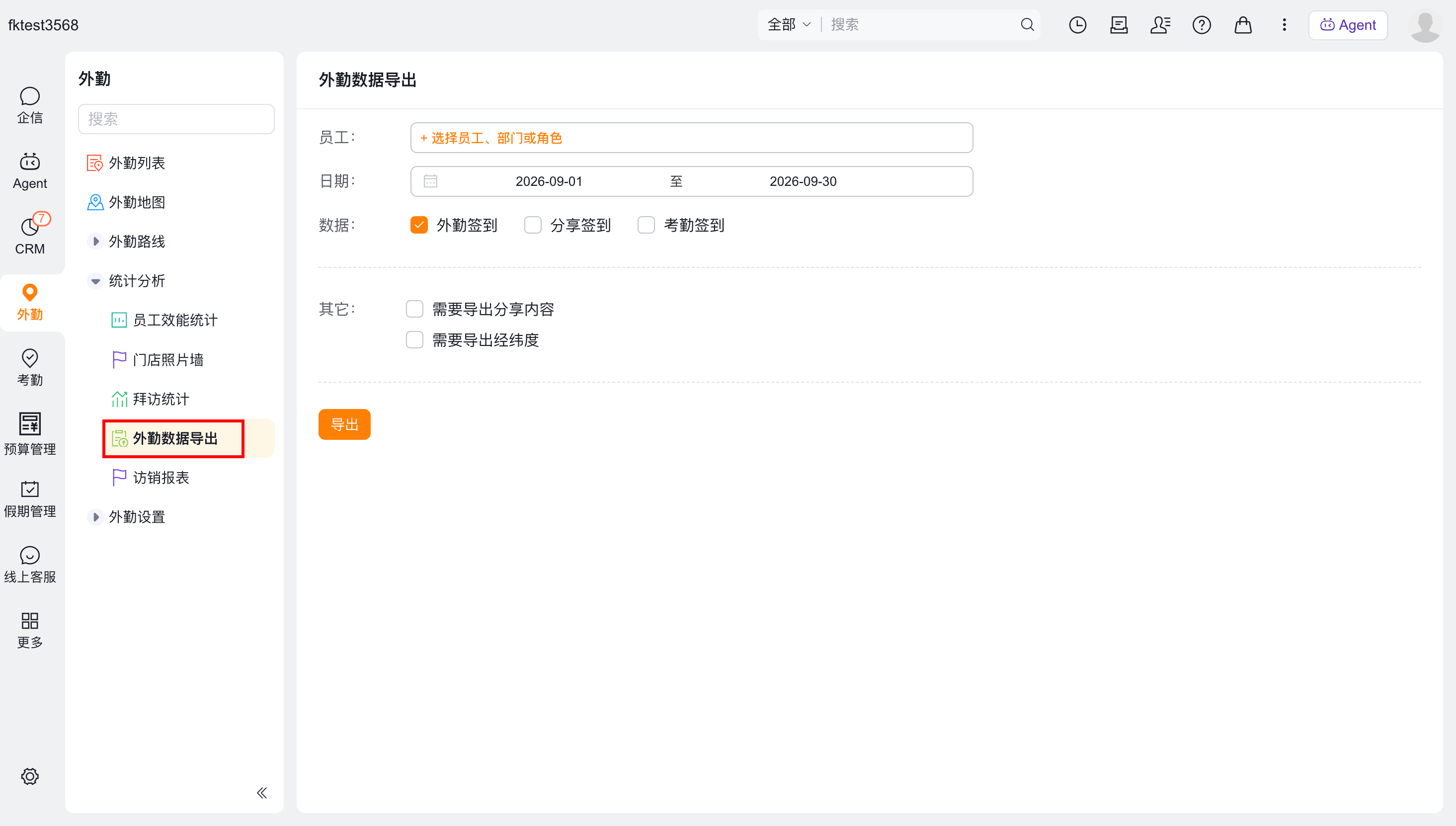Focus the 外勤 panel search field
This screenshot has height=826, width=1456.
point(176,119)
